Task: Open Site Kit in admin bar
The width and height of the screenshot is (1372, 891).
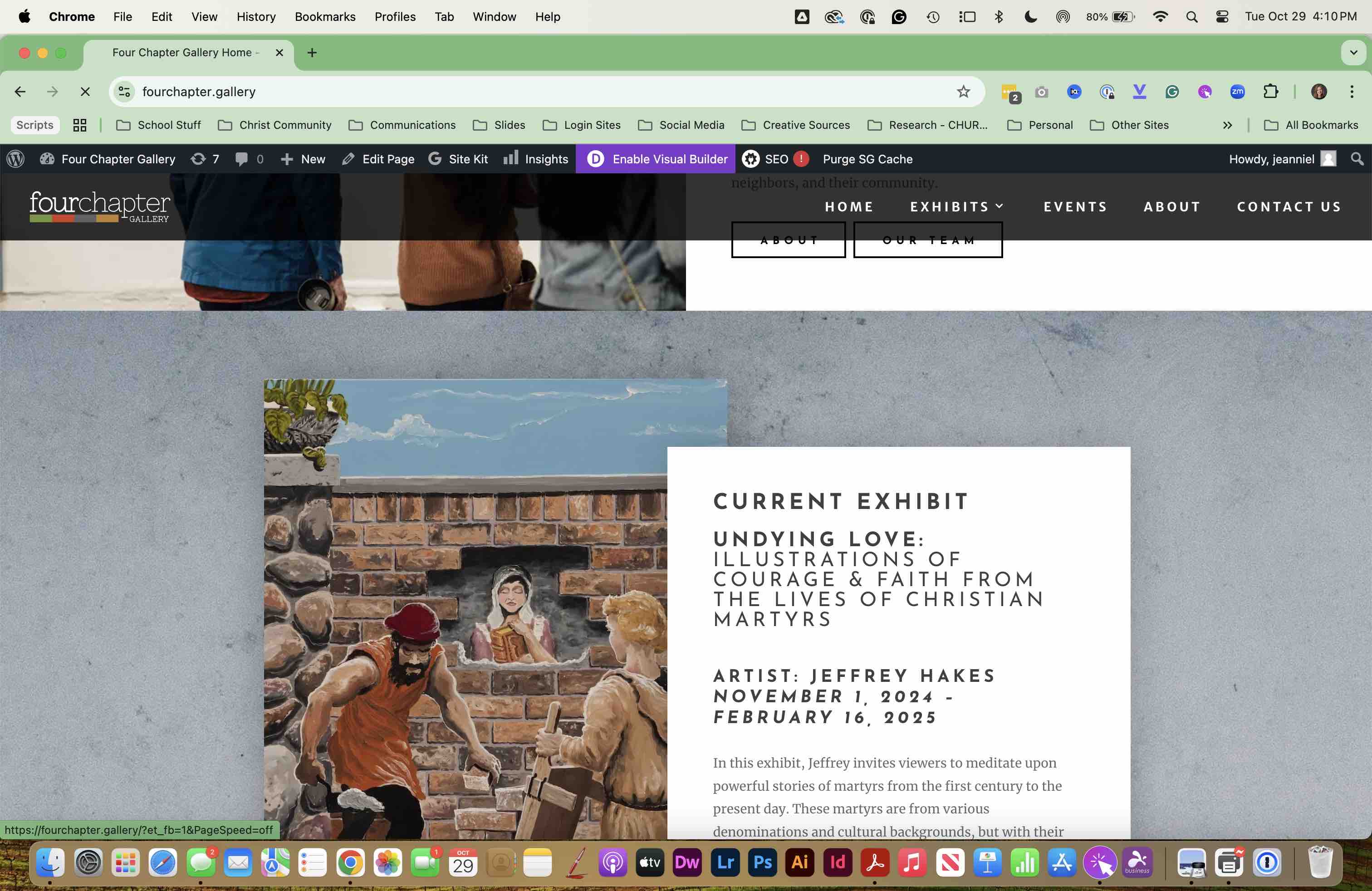Action: click(x=458, y=158)
